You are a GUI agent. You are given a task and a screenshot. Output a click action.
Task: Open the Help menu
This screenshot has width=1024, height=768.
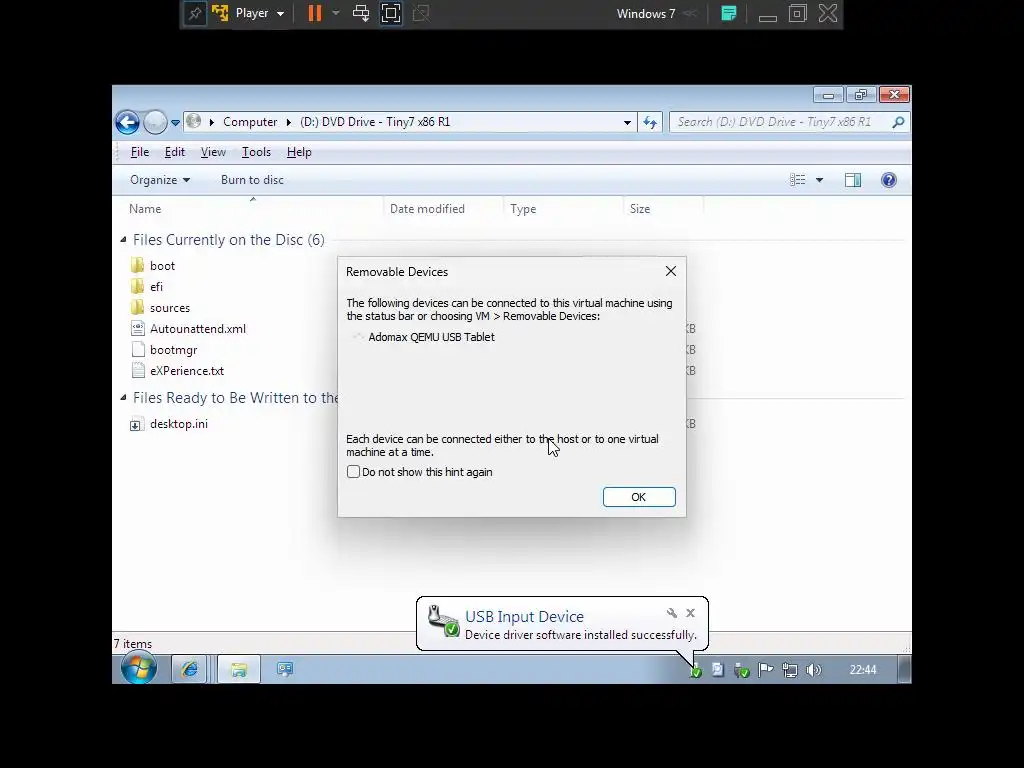[x=299, y=152]
